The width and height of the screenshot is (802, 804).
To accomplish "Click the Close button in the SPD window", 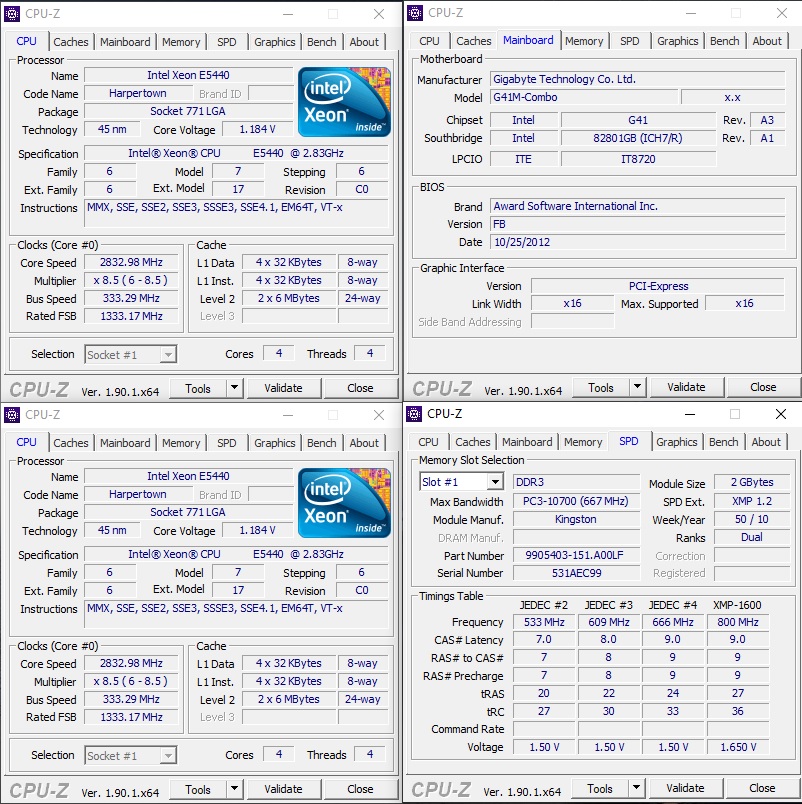I will [763, 788].
